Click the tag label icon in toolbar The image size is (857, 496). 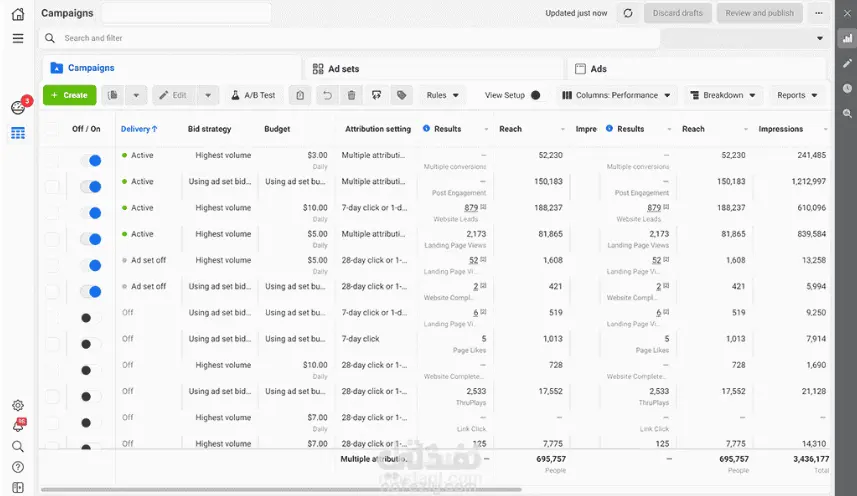click(x=401, y=95)
